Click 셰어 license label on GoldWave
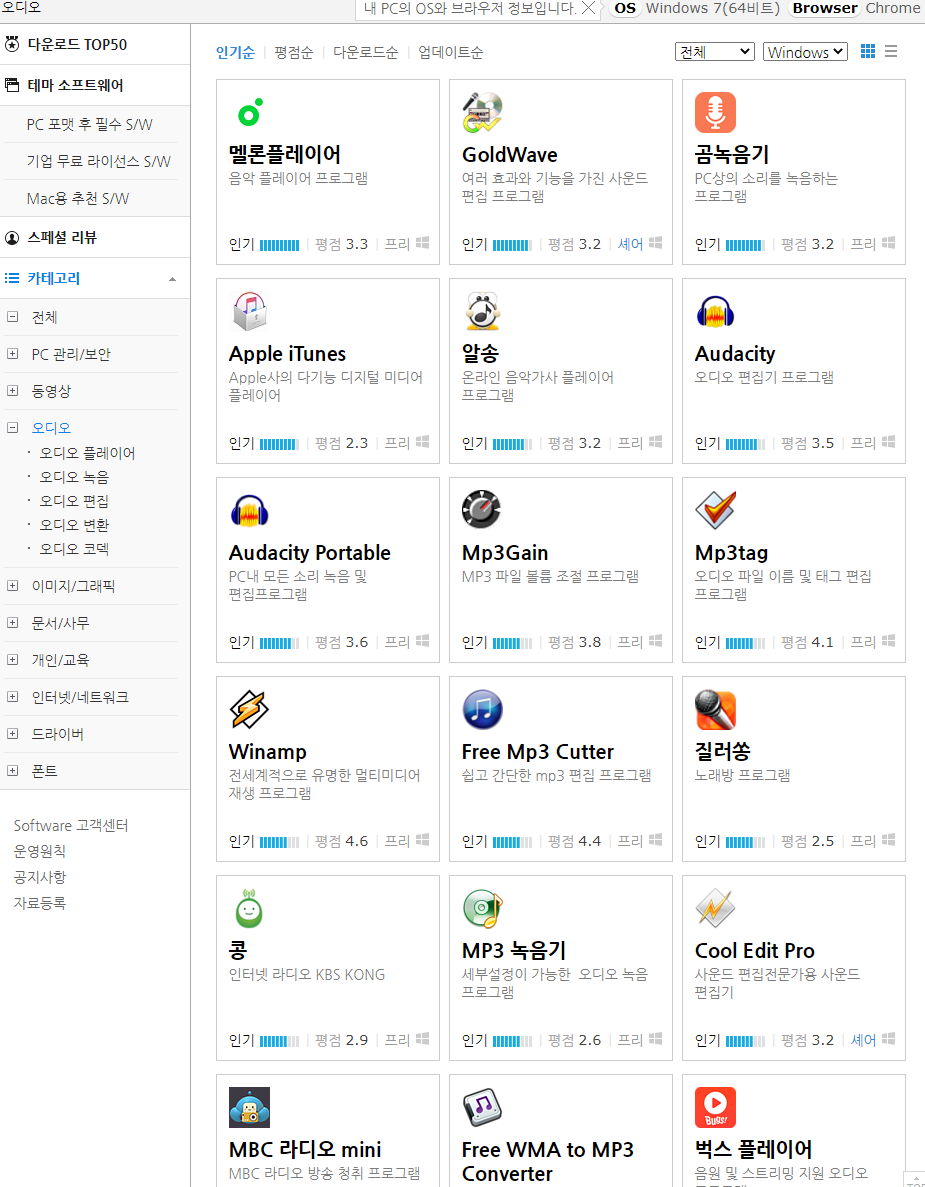Screen dimensions: 925x1187 (x=630, y=244)
